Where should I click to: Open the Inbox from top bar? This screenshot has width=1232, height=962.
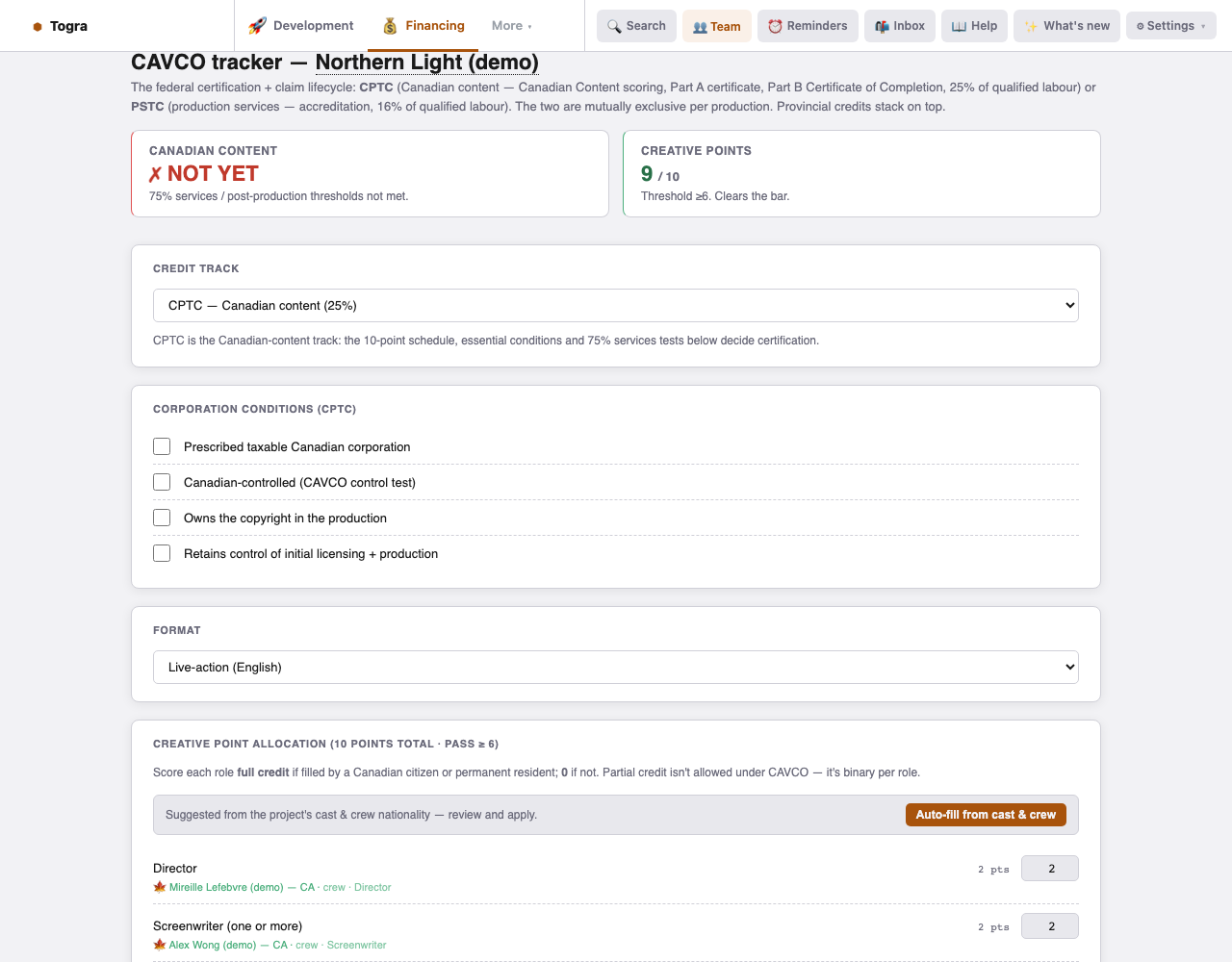point(900,26)
